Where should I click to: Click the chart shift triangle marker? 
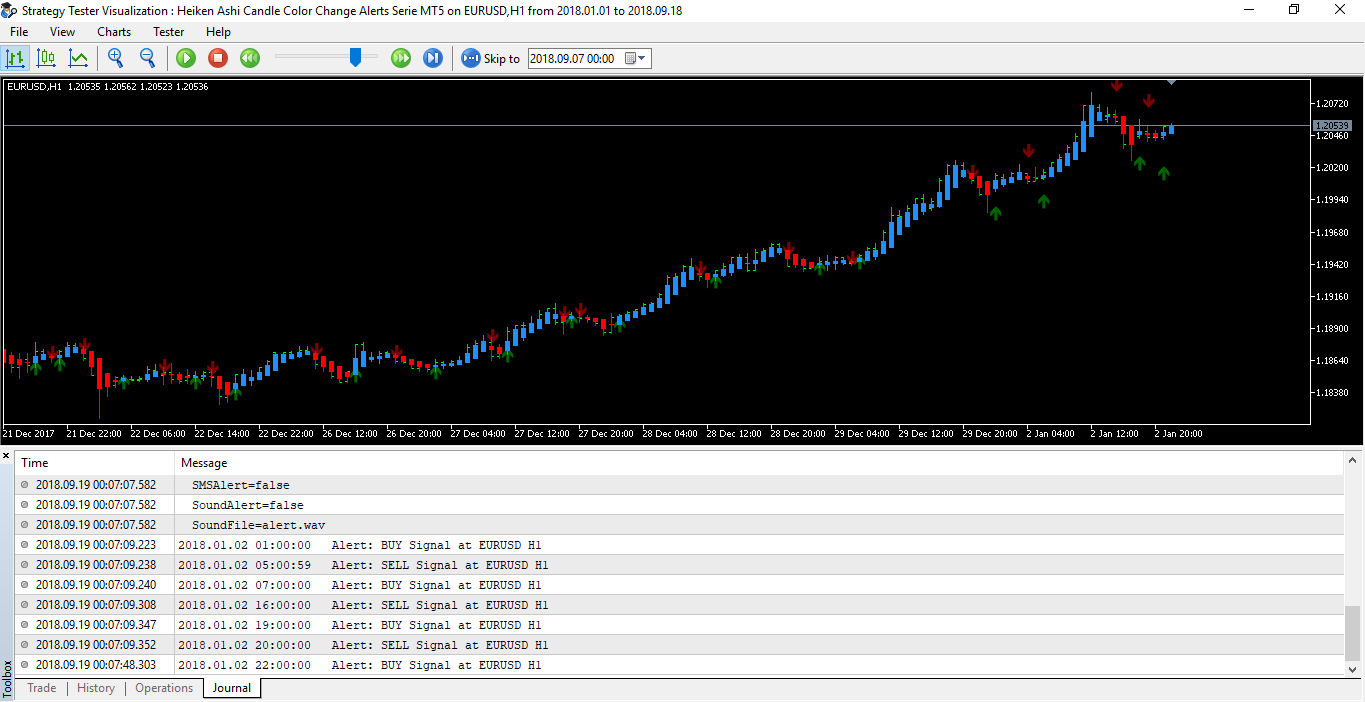1171,82
